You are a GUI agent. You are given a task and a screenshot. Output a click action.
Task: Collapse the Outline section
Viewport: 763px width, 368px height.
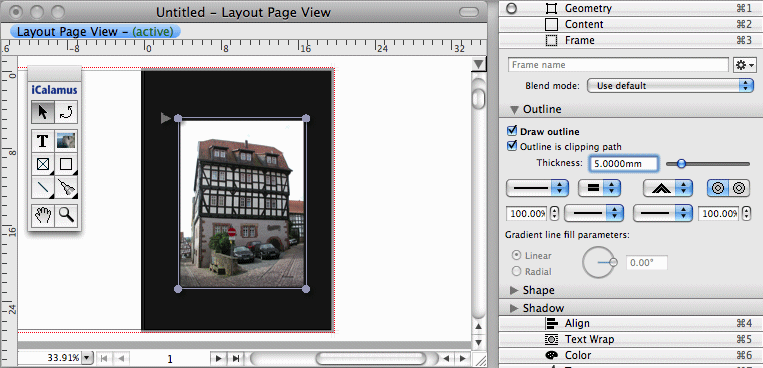(514, 110)
